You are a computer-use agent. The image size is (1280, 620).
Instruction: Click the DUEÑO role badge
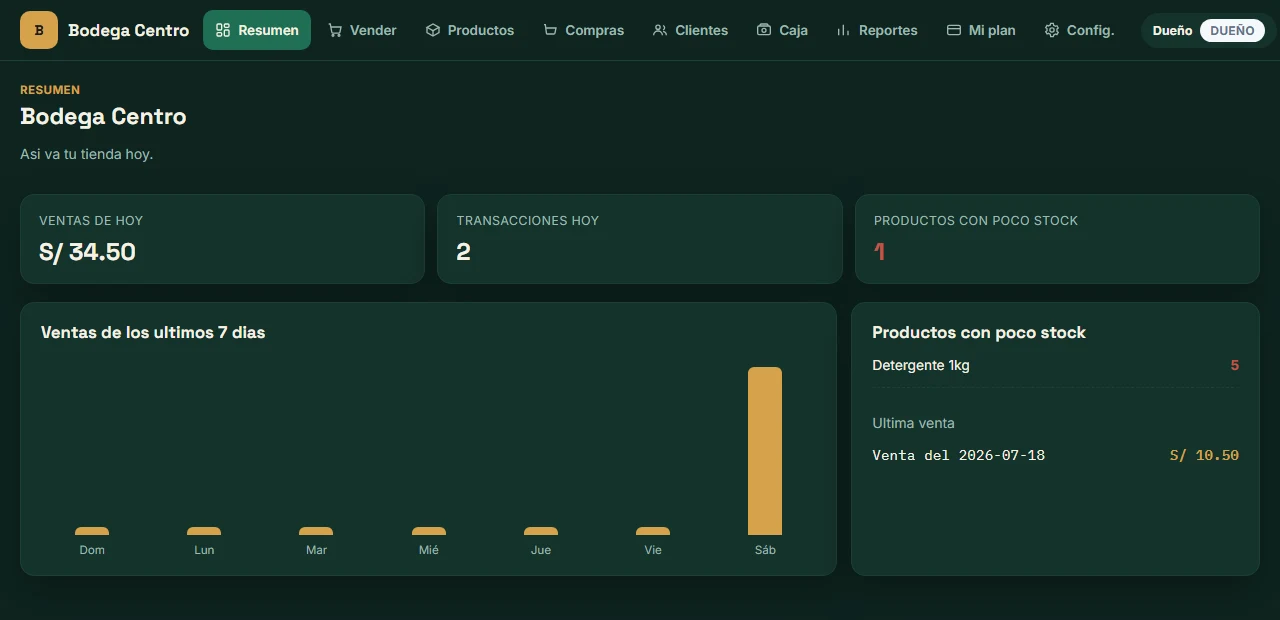[1232, 30]
